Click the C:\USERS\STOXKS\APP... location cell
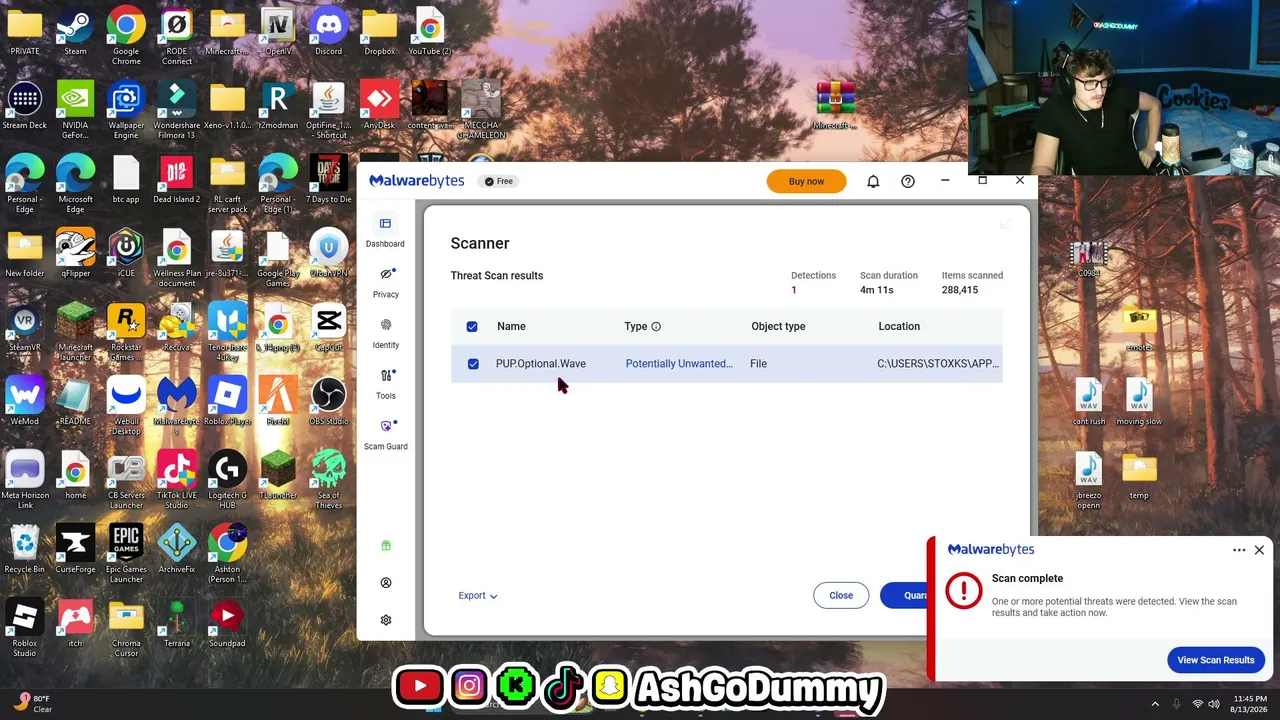Image resolution: width=1280 pixels, height=720 pixels. pos(938,364)
